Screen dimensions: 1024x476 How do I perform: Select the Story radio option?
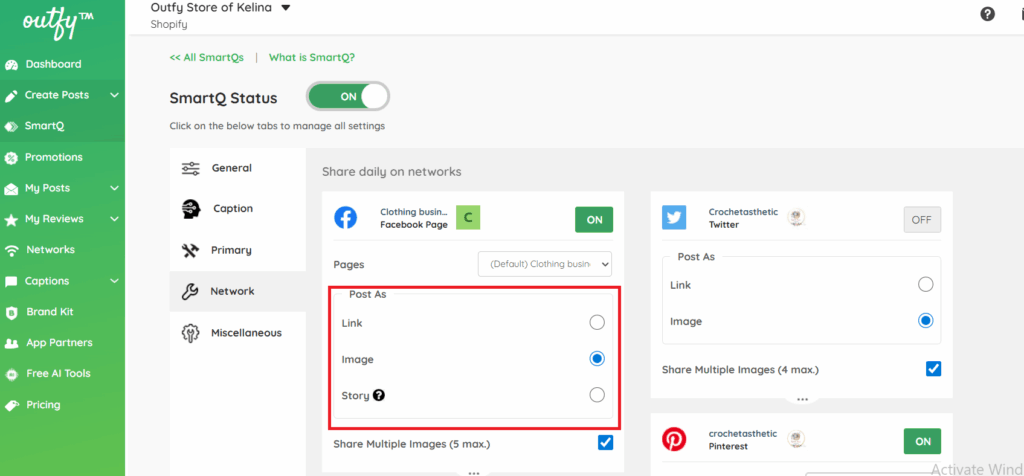point(597,395)
